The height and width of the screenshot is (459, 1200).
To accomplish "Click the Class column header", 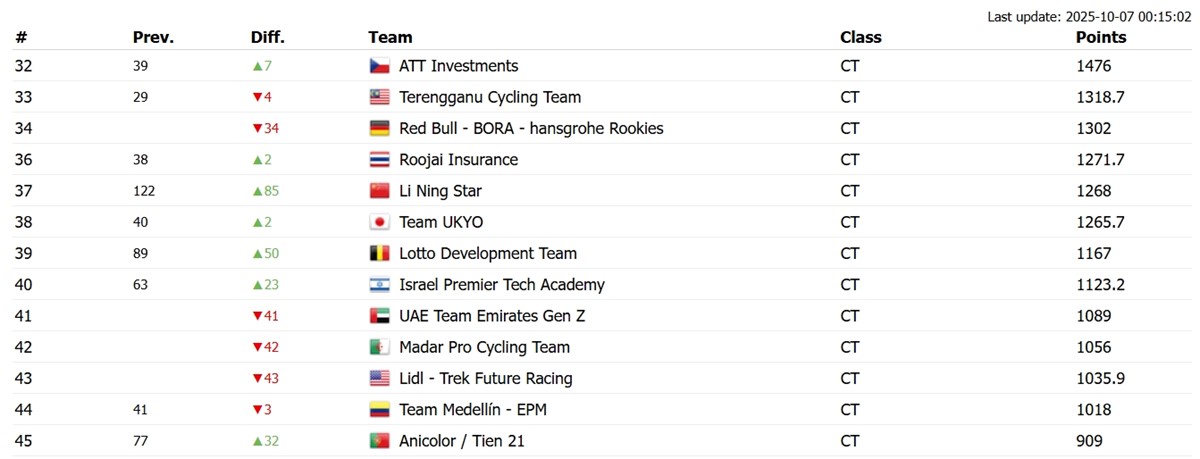I will point(860,37).
